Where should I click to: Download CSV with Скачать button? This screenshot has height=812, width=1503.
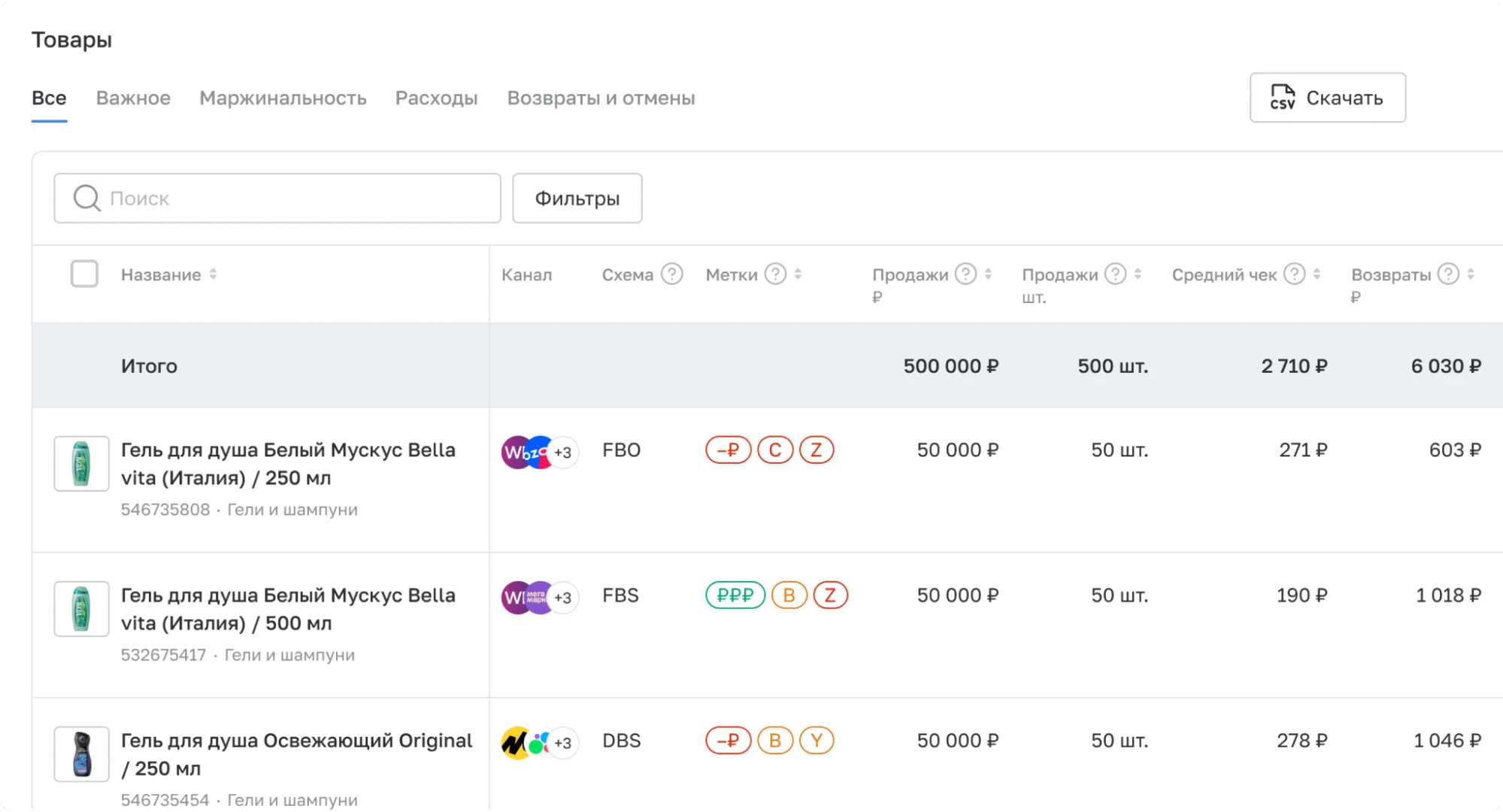(x=1327, y=98)
